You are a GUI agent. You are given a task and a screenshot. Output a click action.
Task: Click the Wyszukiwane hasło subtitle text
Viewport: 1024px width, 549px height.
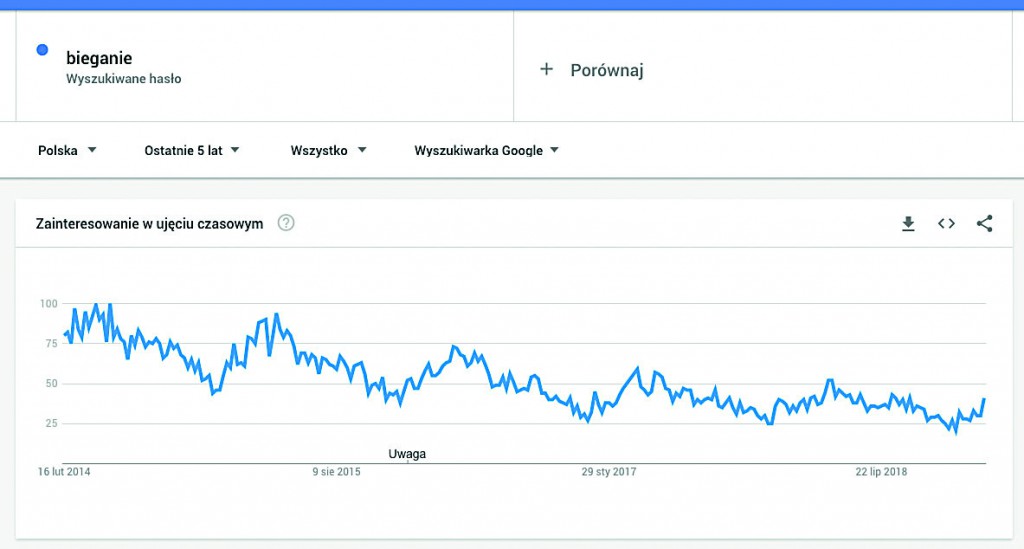(x=124, y=78)
